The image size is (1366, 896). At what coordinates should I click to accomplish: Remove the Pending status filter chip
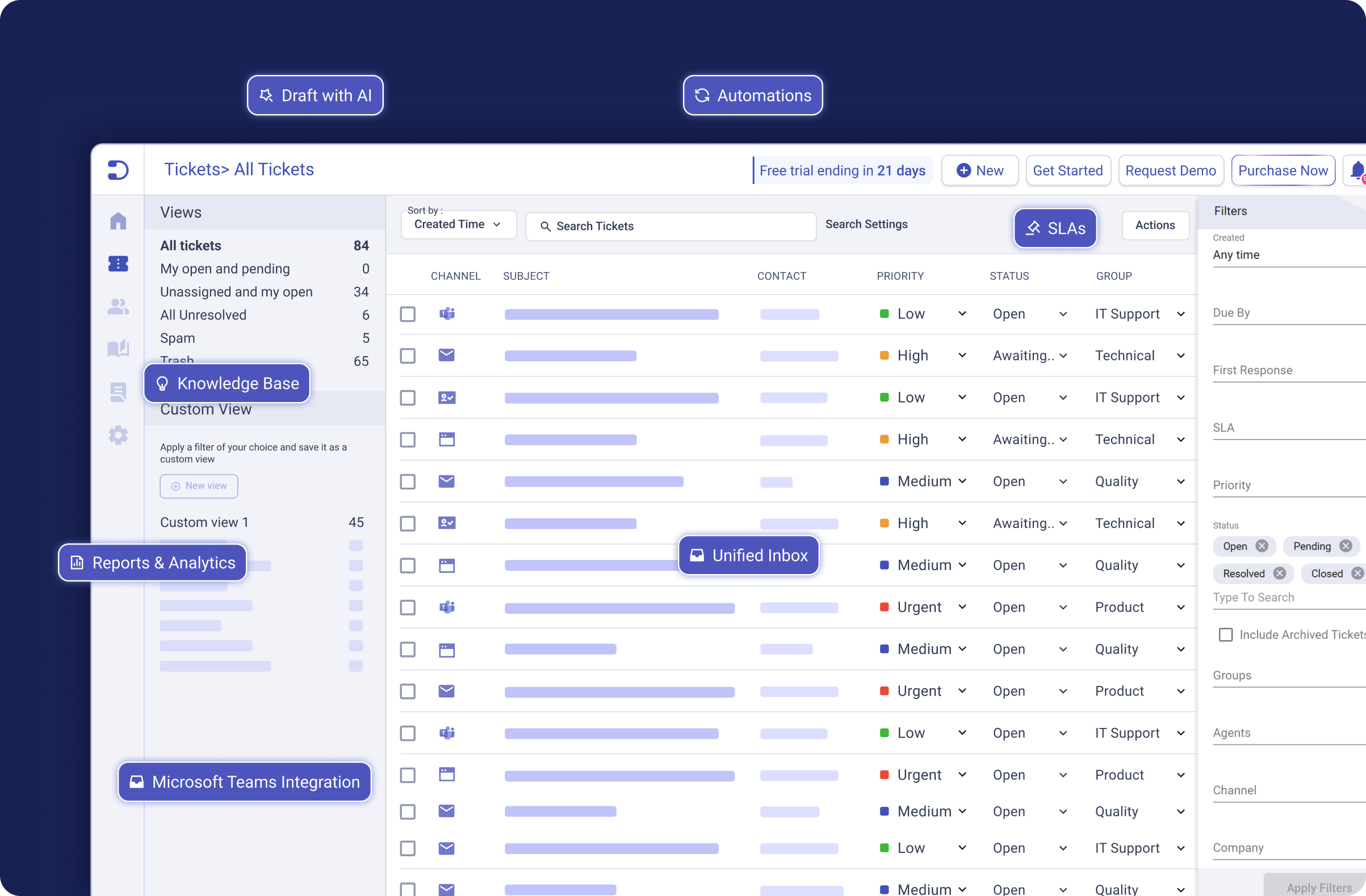(x=1346, y=546)
